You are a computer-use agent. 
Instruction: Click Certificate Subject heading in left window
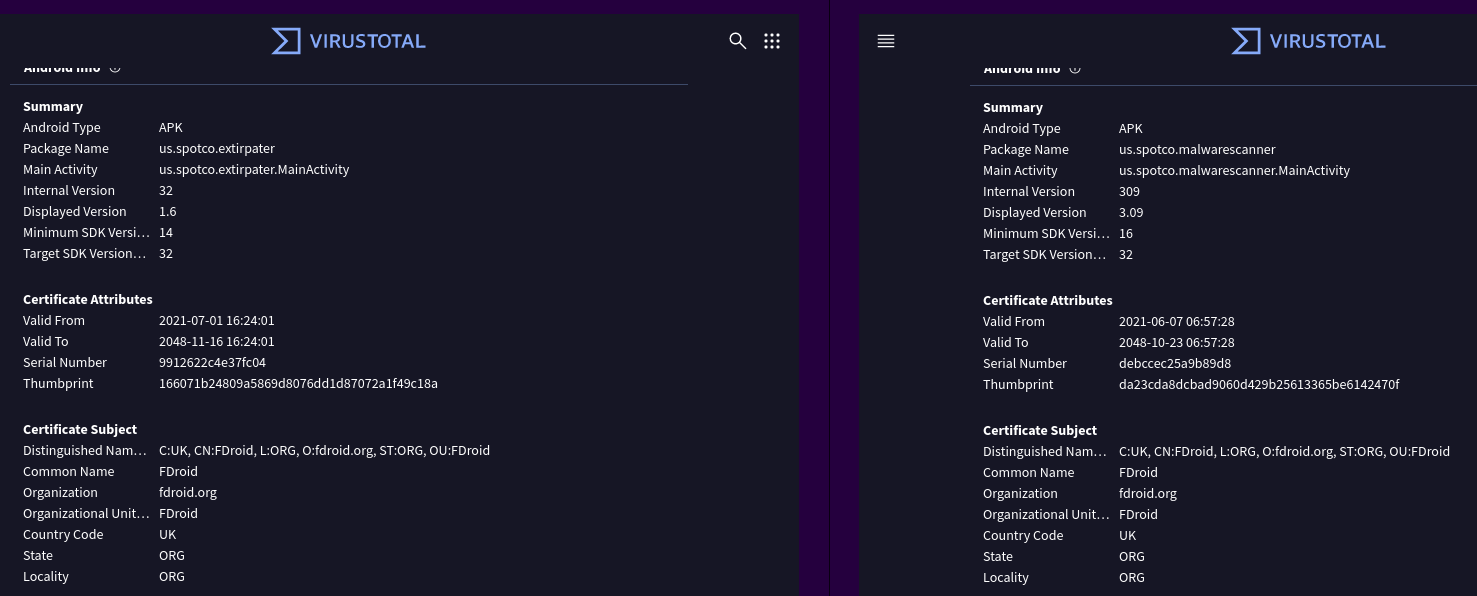(80, 430)
